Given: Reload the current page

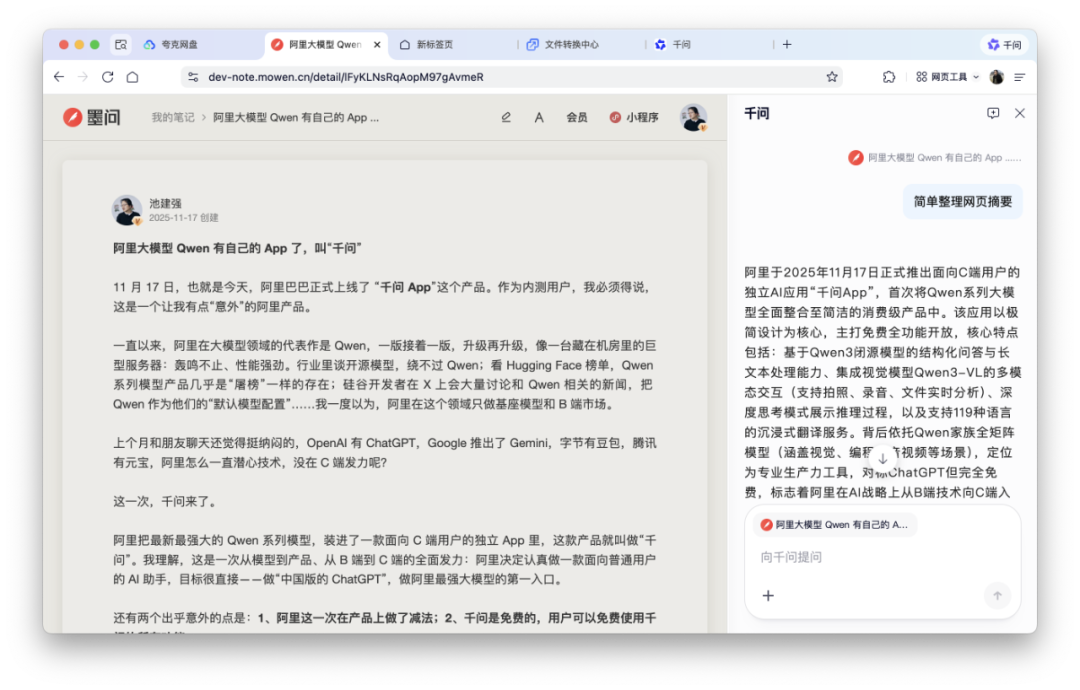Looking at the screenshot, I should 107,77.
